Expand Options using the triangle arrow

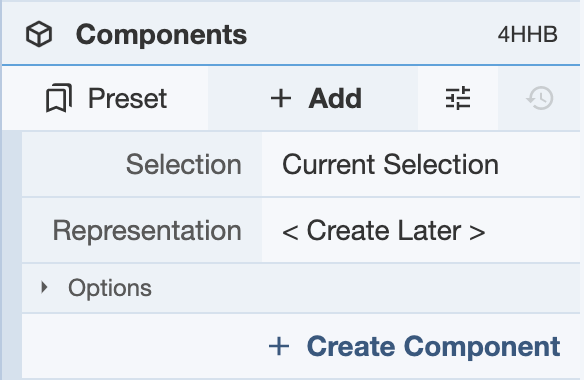coord(44,287)
